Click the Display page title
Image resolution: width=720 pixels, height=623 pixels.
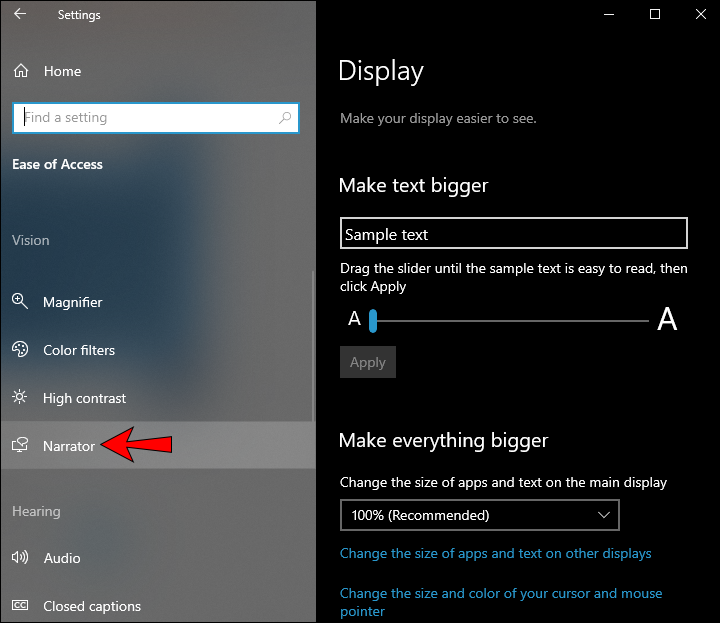(381, 71)
